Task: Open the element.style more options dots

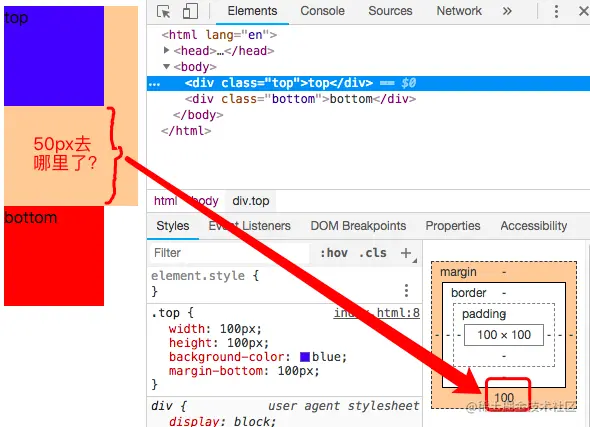Action: coord(406,290)
